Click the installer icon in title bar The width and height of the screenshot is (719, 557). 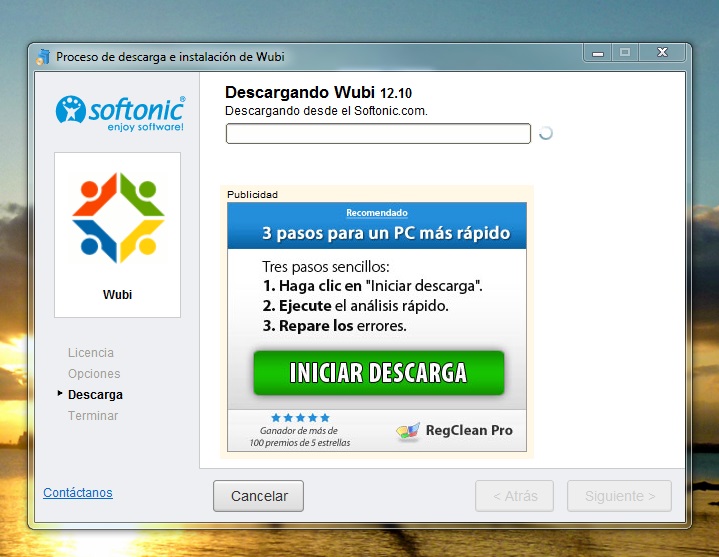(x=43, y=57)
